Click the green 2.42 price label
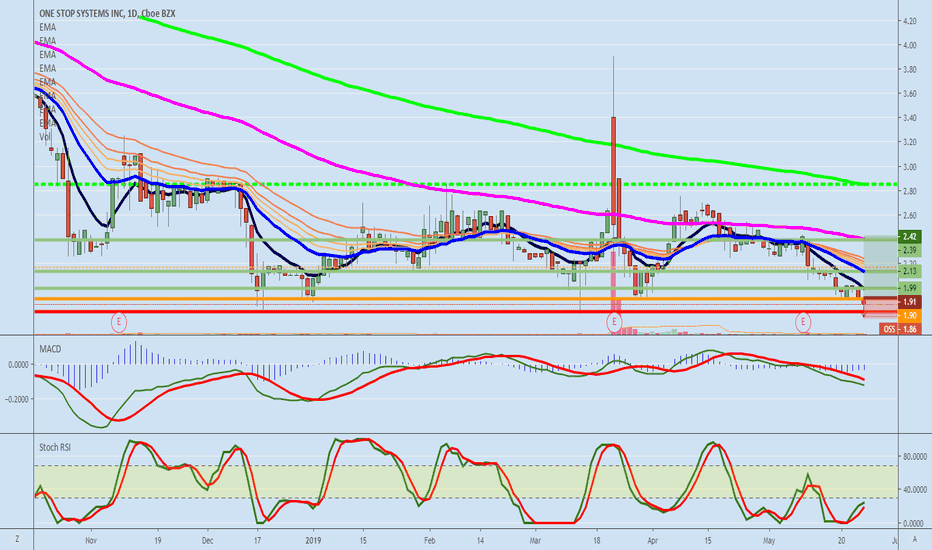Screen dimensions: 932x550 pyautogui.click(x=909, y=236)
